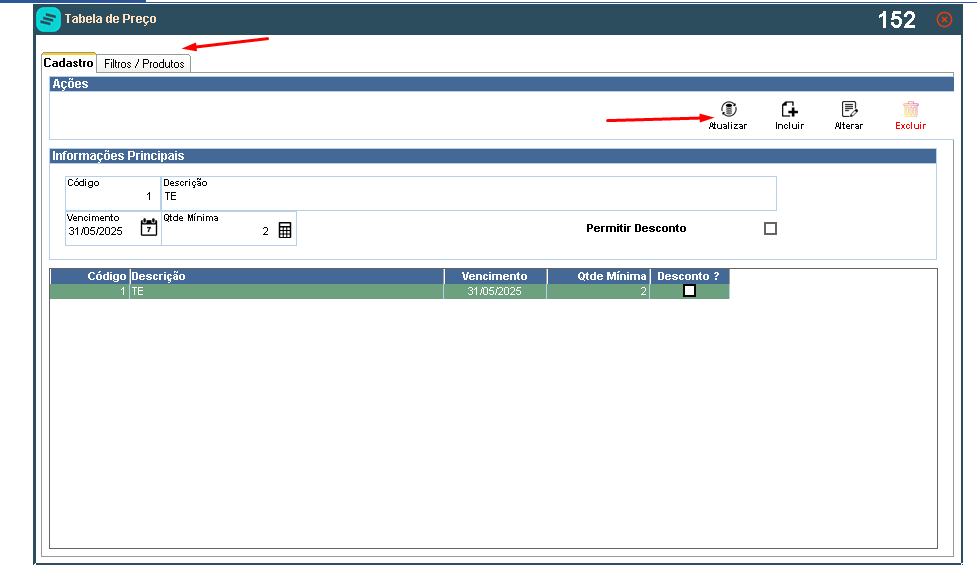This screenshot has width=977, height=573.
Task: Switch to the Filtros / Produtos tab
Action: pos(144,64)
